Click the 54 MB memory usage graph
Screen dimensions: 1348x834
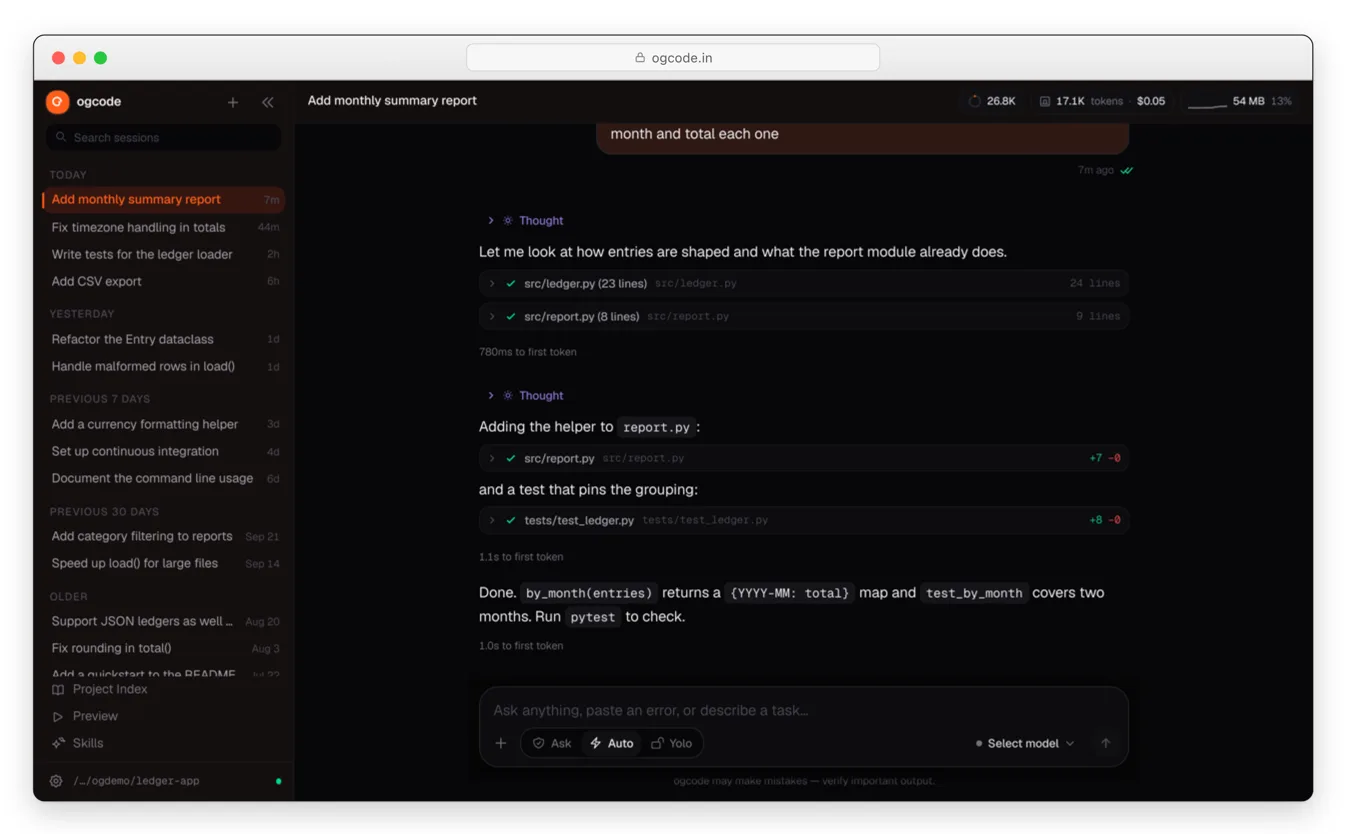coord(1239,101)
